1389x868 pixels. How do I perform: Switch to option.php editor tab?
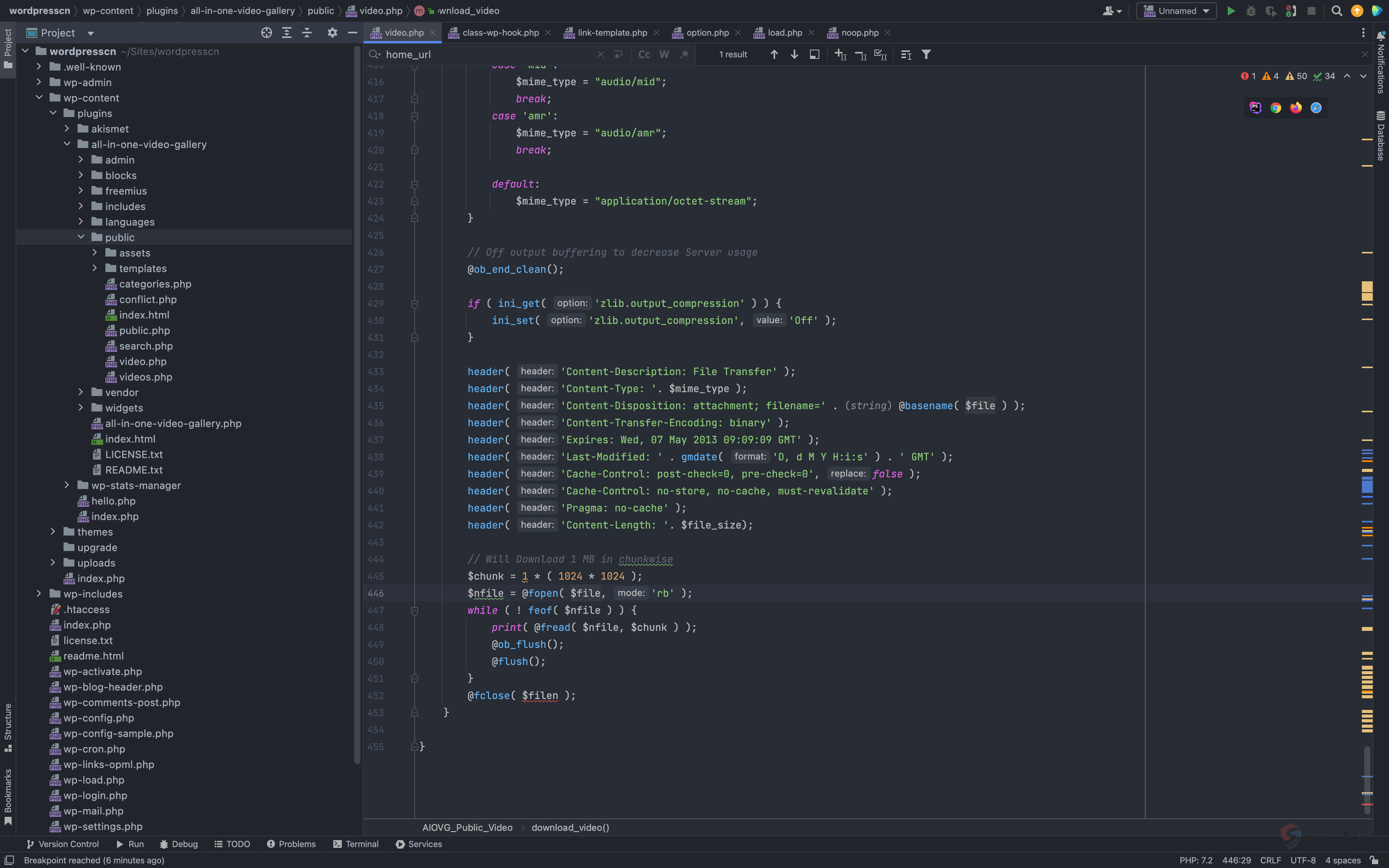pyautogui.click(x=707, y=33)
